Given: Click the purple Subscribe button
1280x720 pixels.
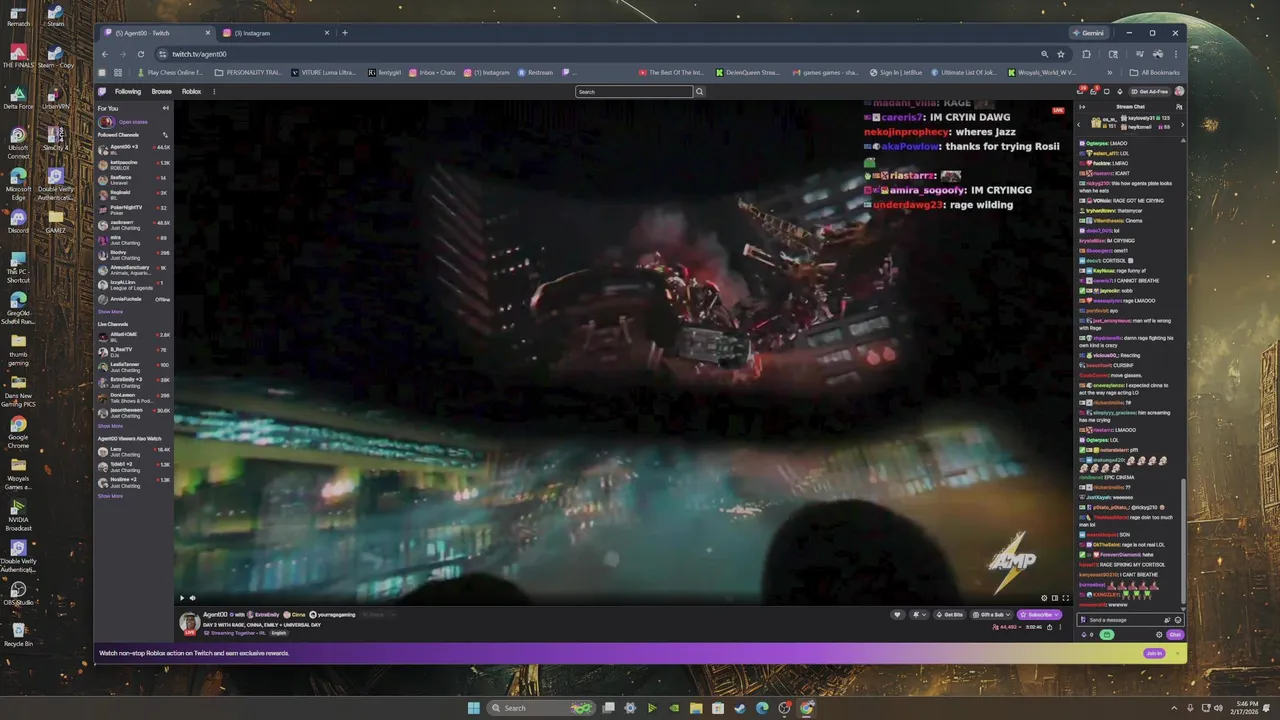Looking at the screenshot, I should tap(1038, 615).
